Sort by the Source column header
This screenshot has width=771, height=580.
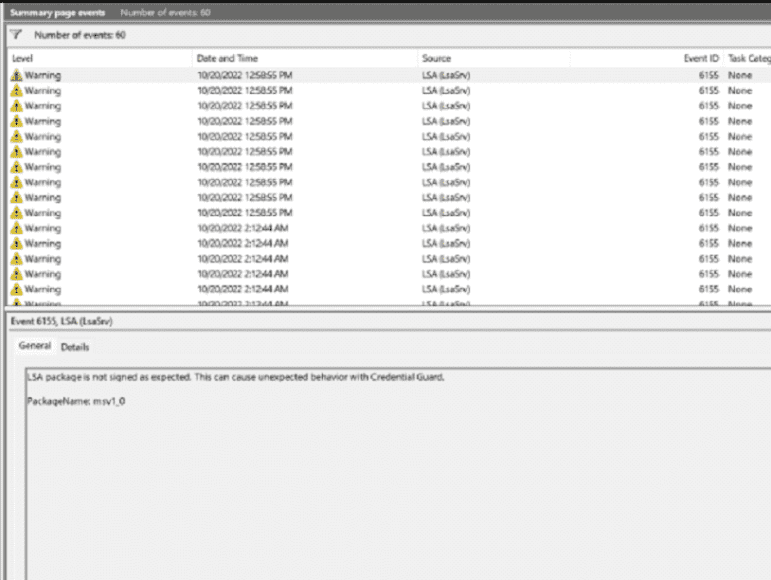[436, 58]
